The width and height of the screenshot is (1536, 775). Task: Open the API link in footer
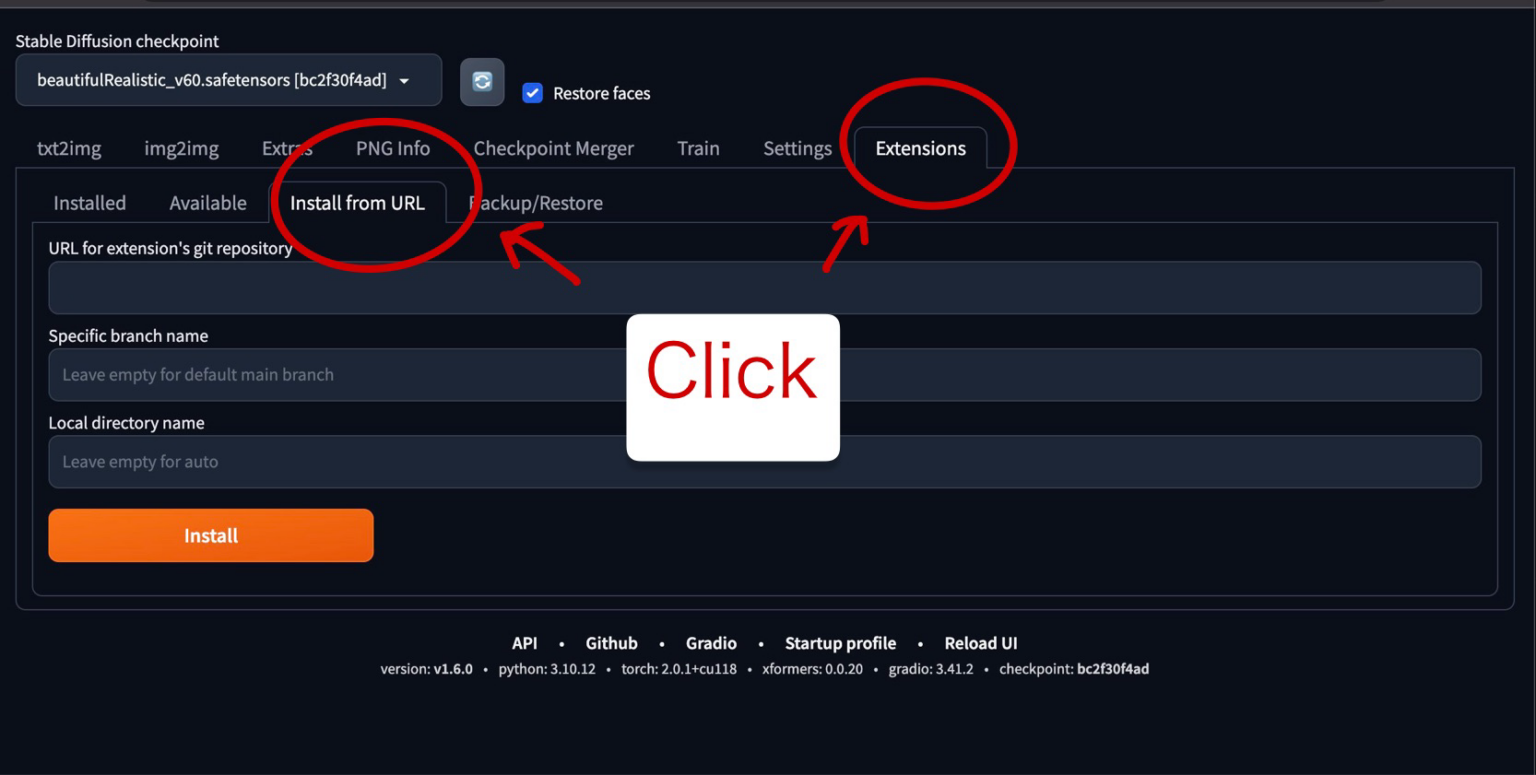coord(524,643)
